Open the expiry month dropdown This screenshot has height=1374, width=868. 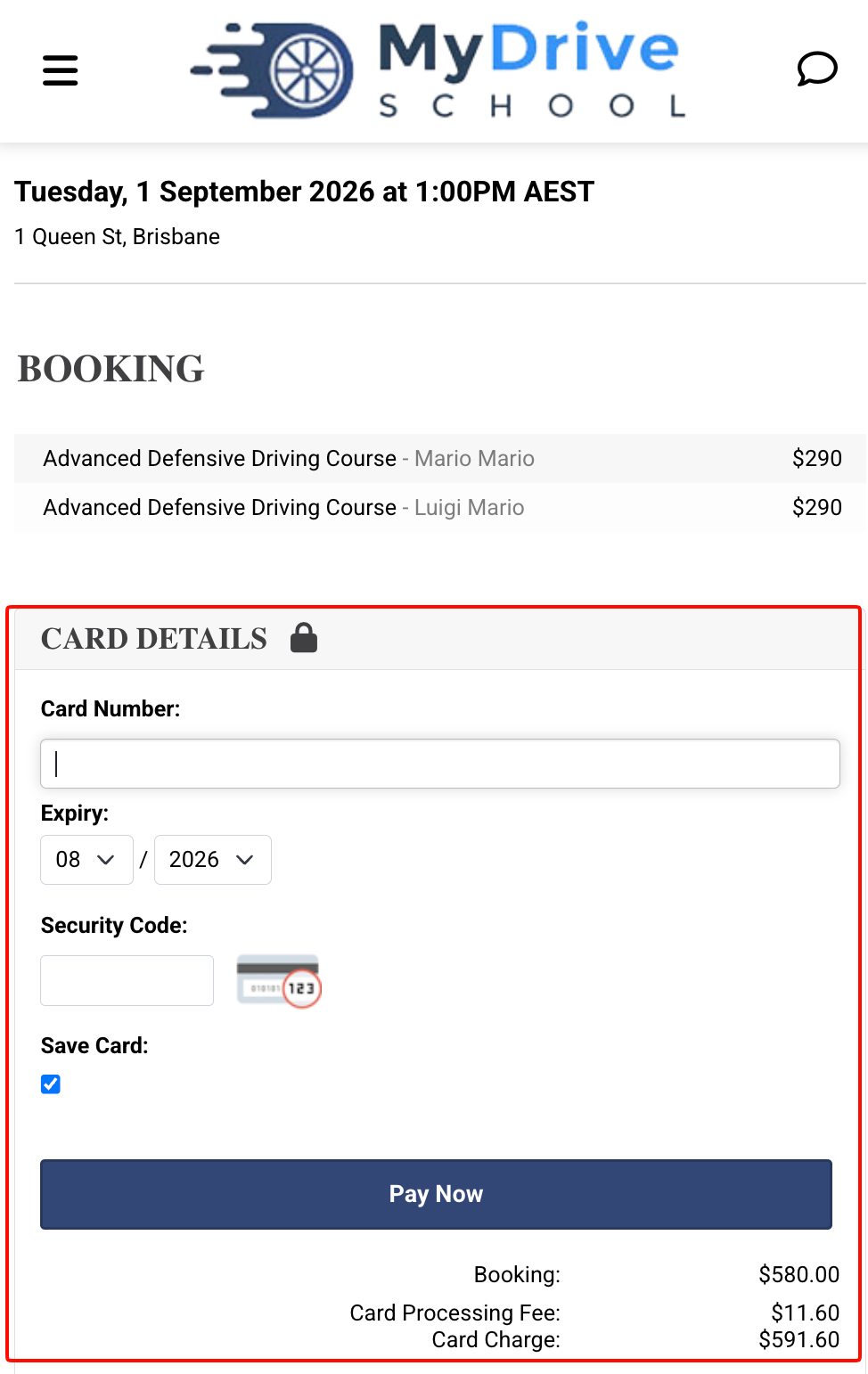86,860
